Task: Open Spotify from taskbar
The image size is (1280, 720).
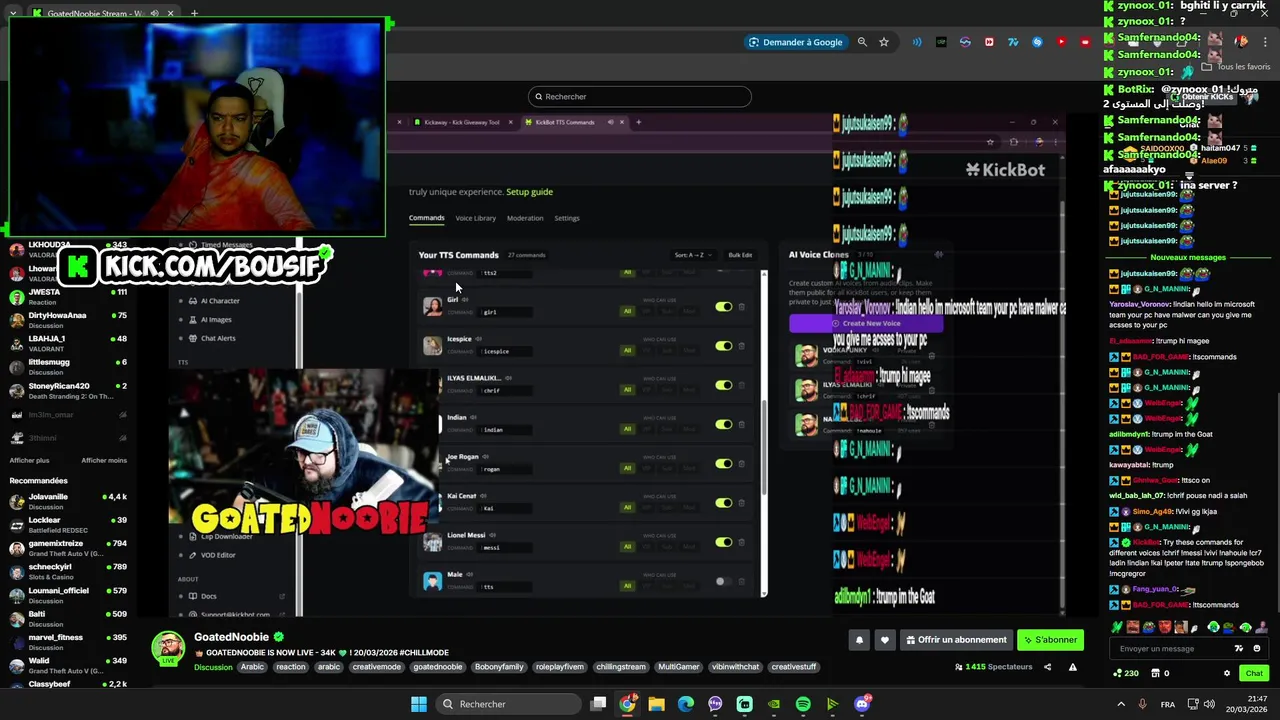Action: tap(803, 704)
